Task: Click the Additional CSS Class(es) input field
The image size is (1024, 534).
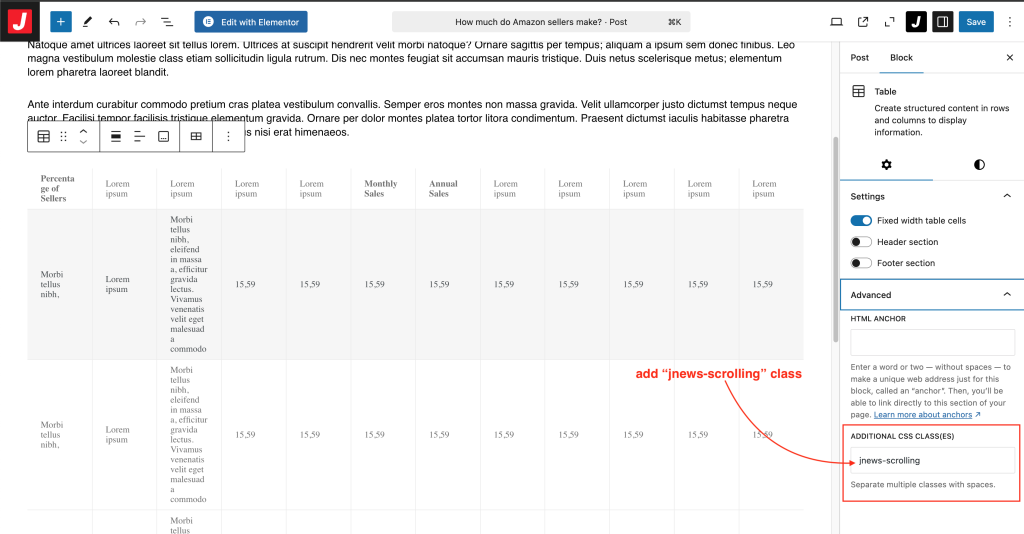Action: (932, 460)
